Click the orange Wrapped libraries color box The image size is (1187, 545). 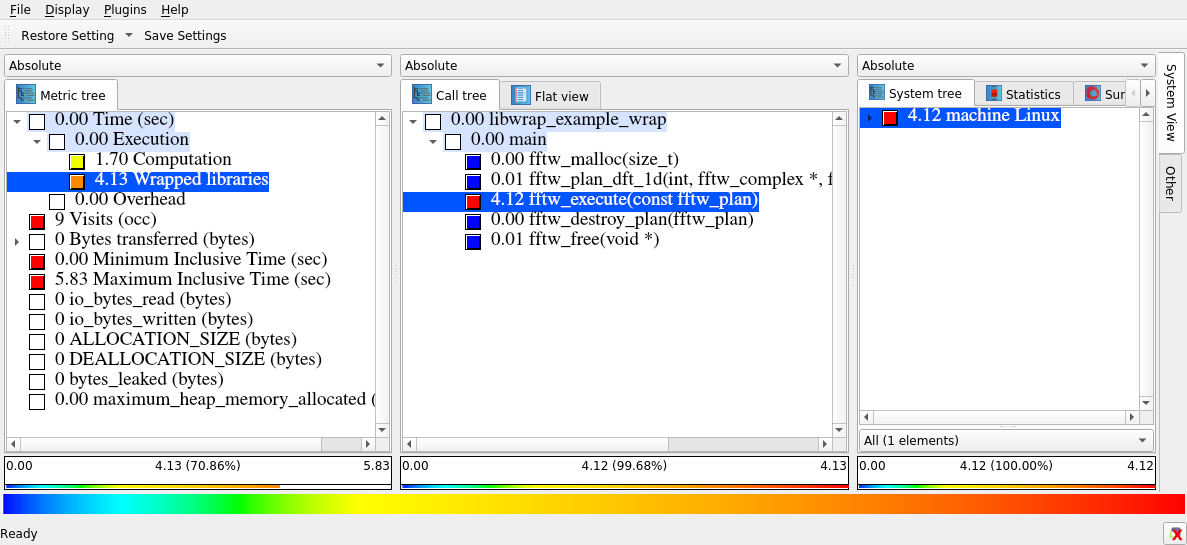coord(77,181)
